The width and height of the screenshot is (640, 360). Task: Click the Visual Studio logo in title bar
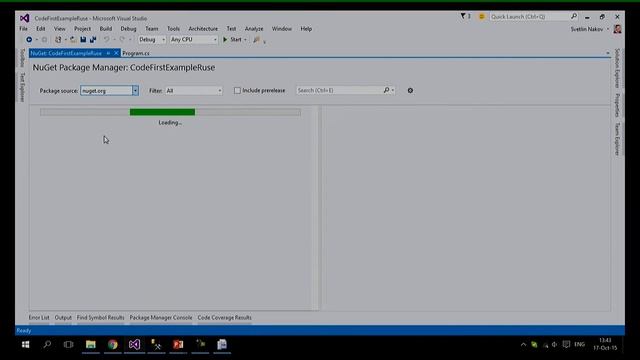(24, 18)
